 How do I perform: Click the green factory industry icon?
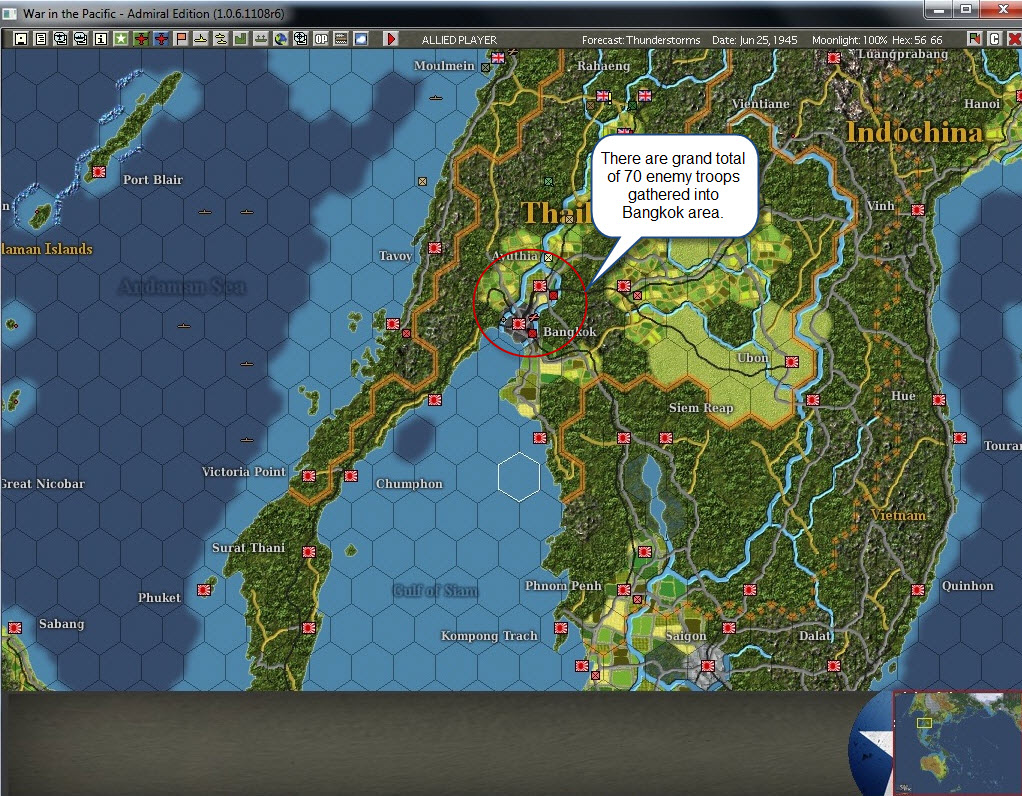(x=241, y=39)
